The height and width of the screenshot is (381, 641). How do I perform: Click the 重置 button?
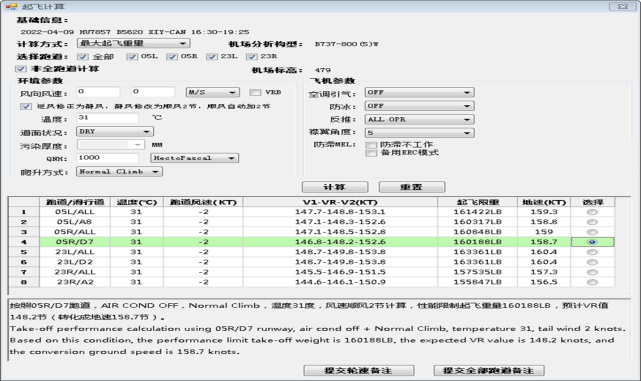point(412,187)
